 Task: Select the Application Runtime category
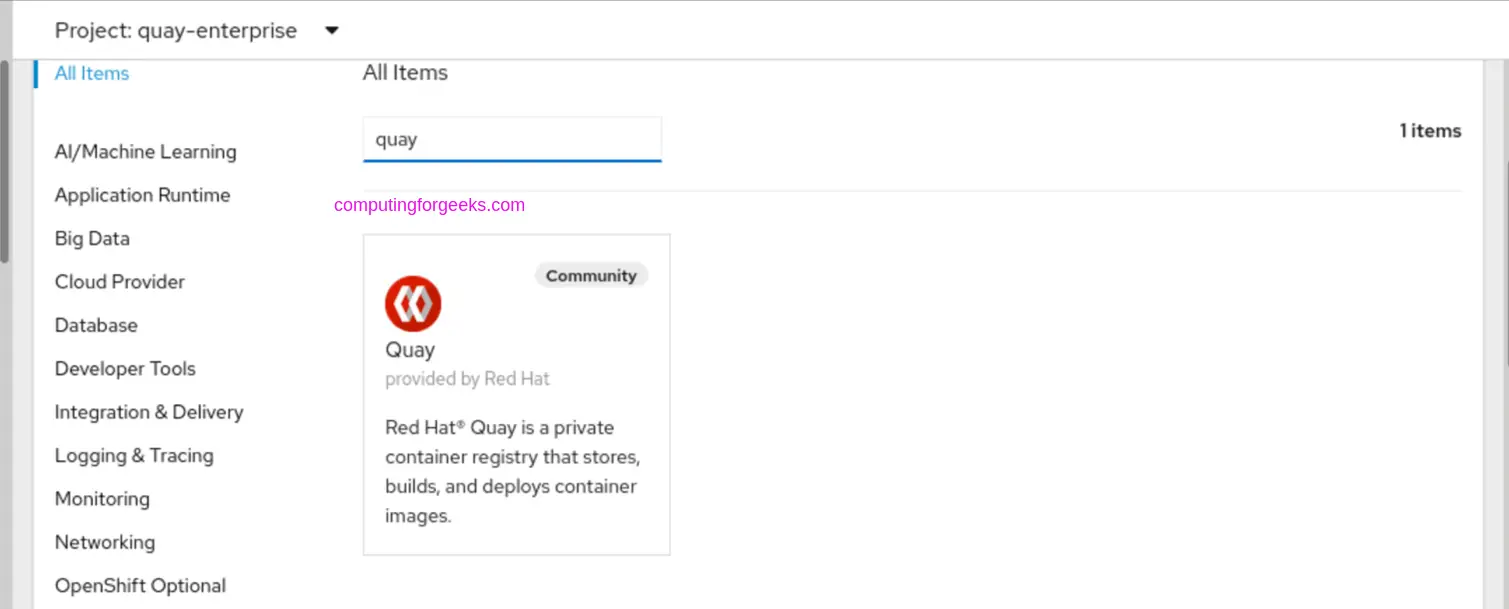point(142,195)
